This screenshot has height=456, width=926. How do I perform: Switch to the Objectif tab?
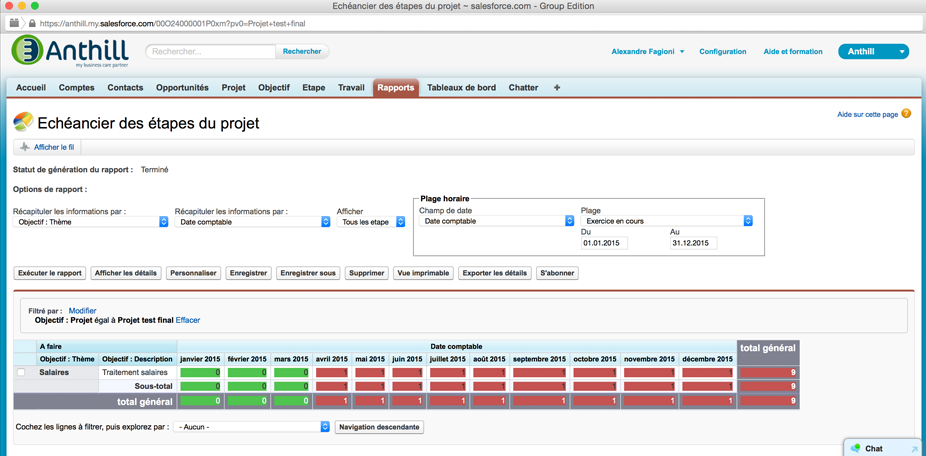point(274,87)
